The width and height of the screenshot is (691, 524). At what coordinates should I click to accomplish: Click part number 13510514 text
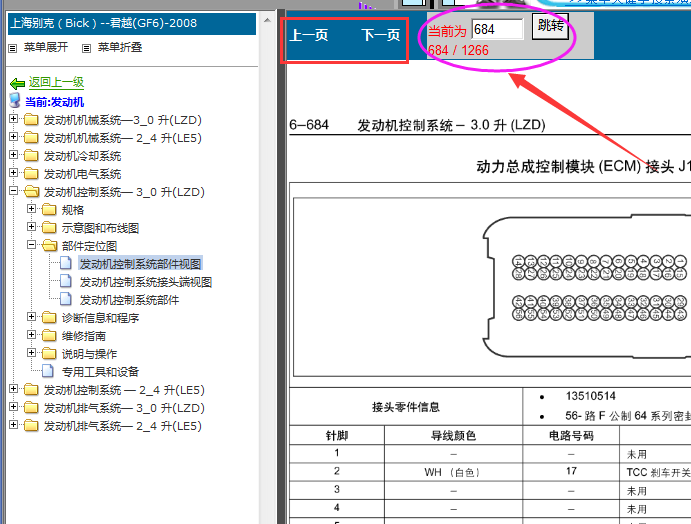coord(591,396)
